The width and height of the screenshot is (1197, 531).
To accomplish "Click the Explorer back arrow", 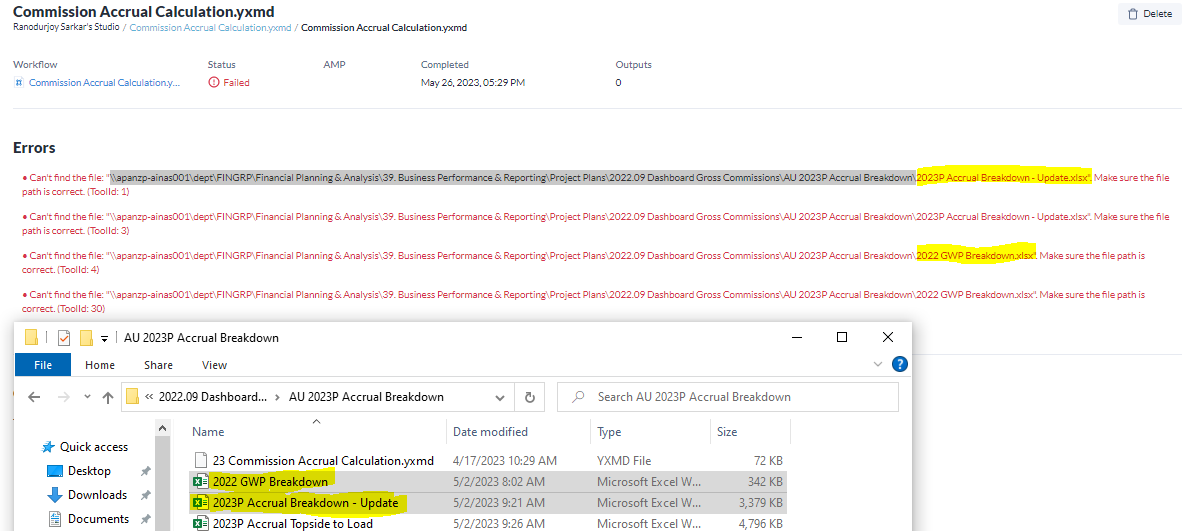I will [x=33, y=397].
